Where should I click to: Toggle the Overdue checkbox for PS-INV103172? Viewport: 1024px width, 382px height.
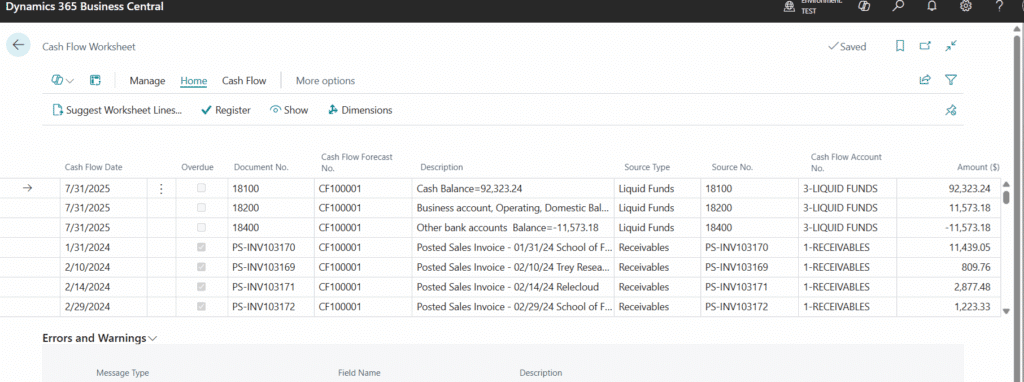(201, 306)
